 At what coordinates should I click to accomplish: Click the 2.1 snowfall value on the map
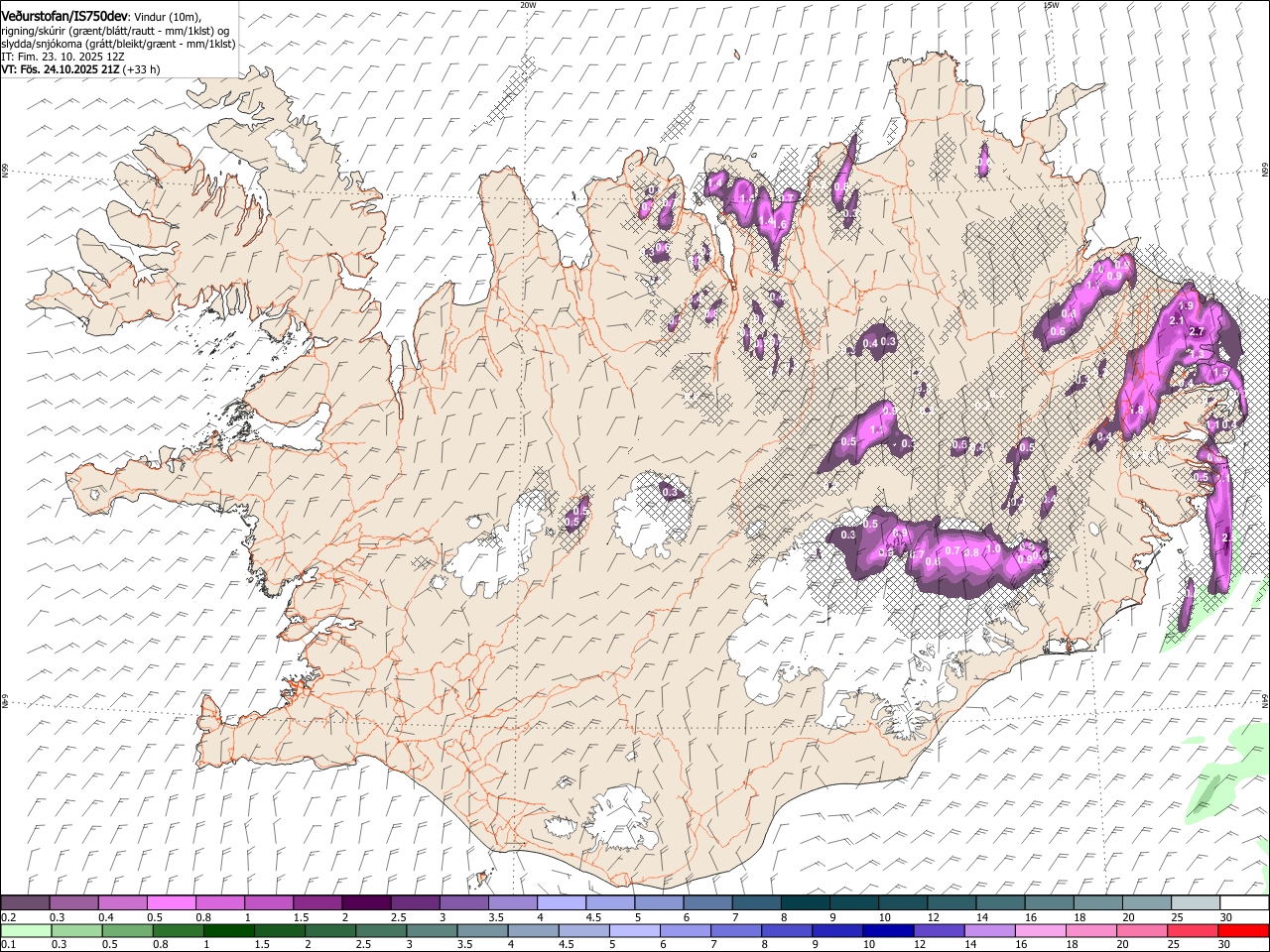1178,320
